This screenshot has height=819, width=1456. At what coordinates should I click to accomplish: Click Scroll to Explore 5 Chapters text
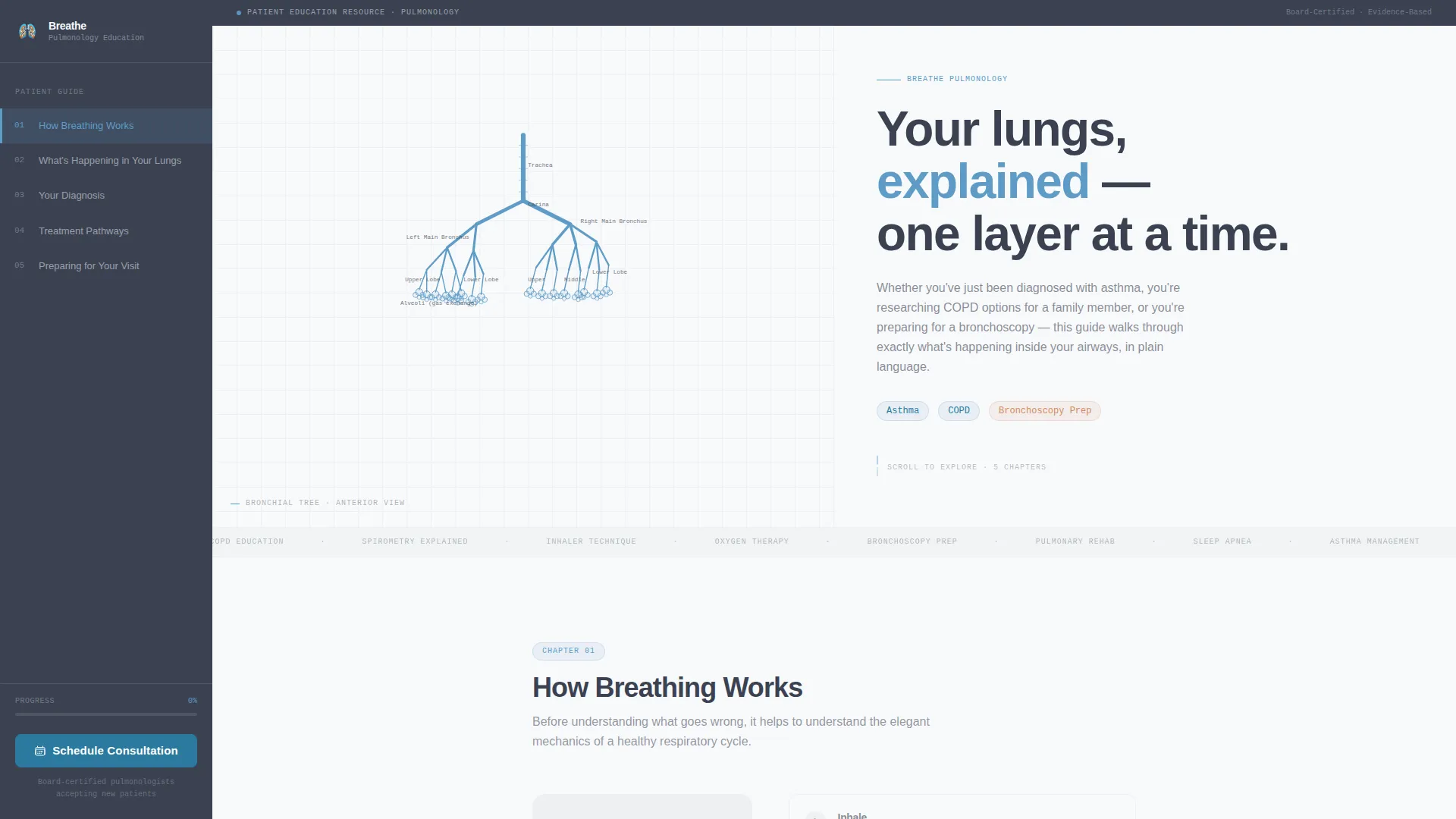click(x=966, y=467)
